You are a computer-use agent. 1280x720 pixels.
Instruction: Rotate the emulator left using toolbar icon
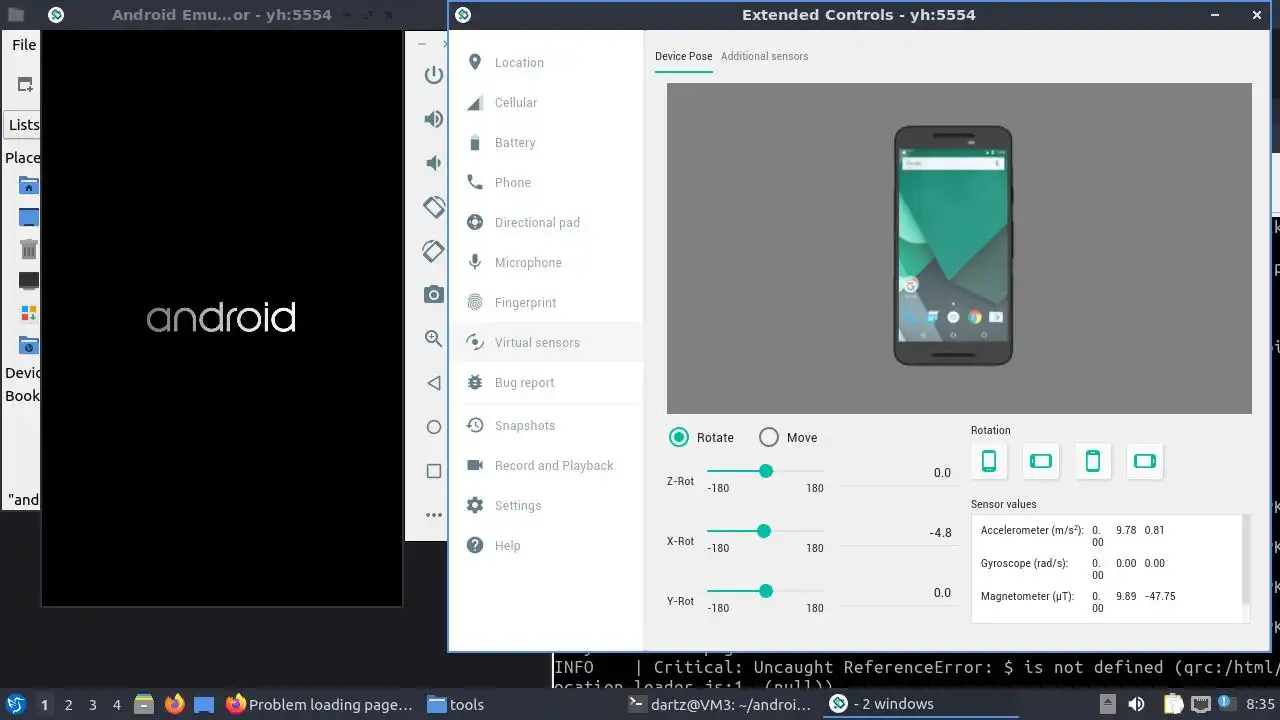(x=433, y=207)
